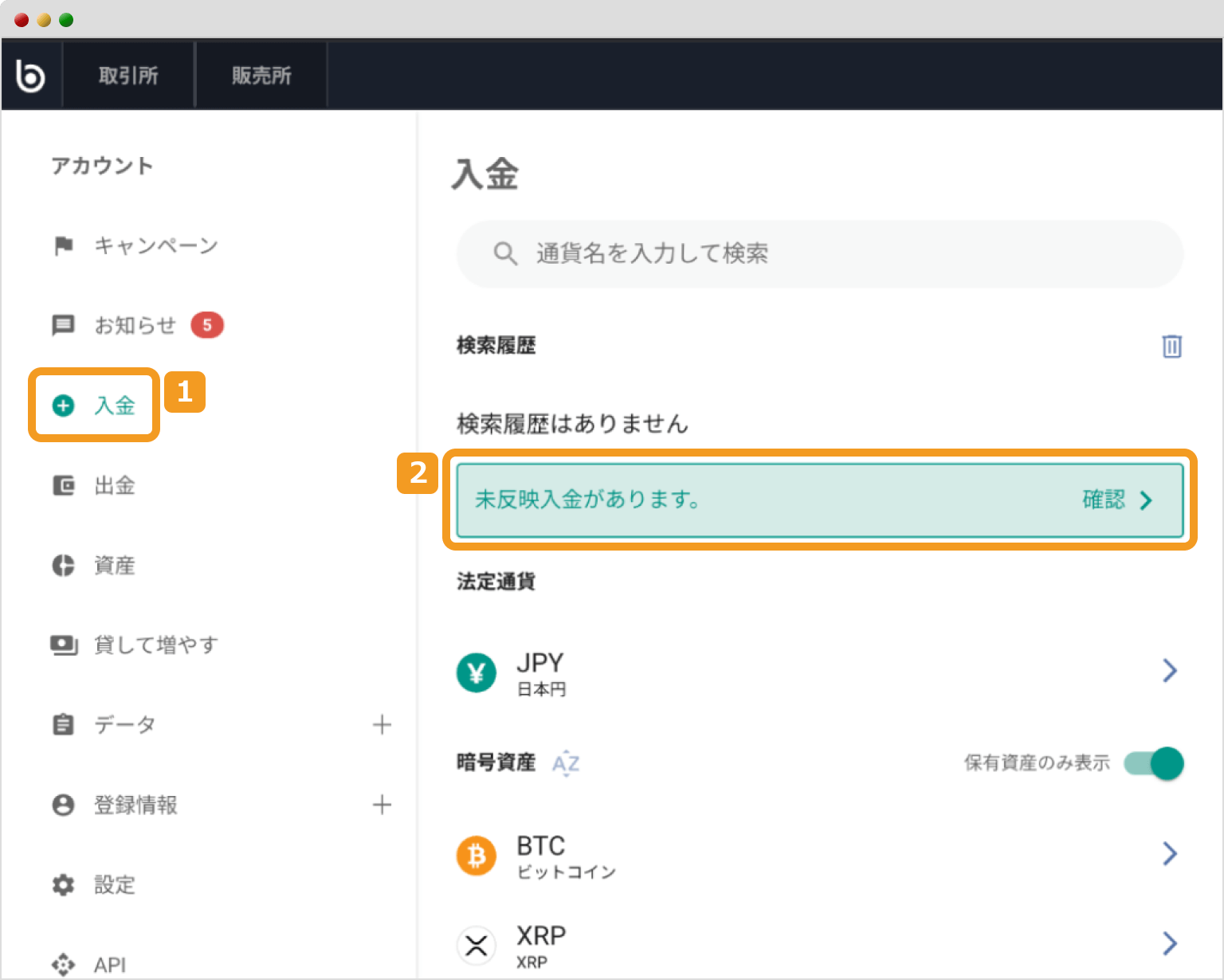
Task: Switch to the 取引所 tab
Action: tap(128, 73)
